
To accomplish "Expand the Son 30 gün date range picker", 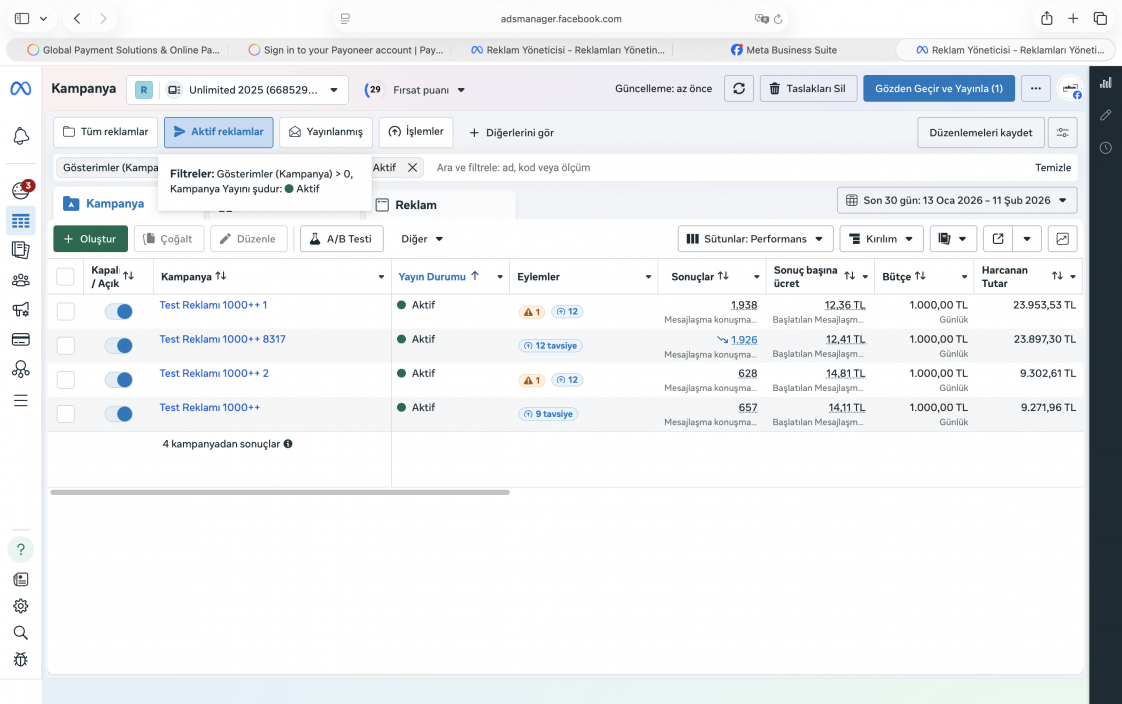I will [x=957, y=200].
